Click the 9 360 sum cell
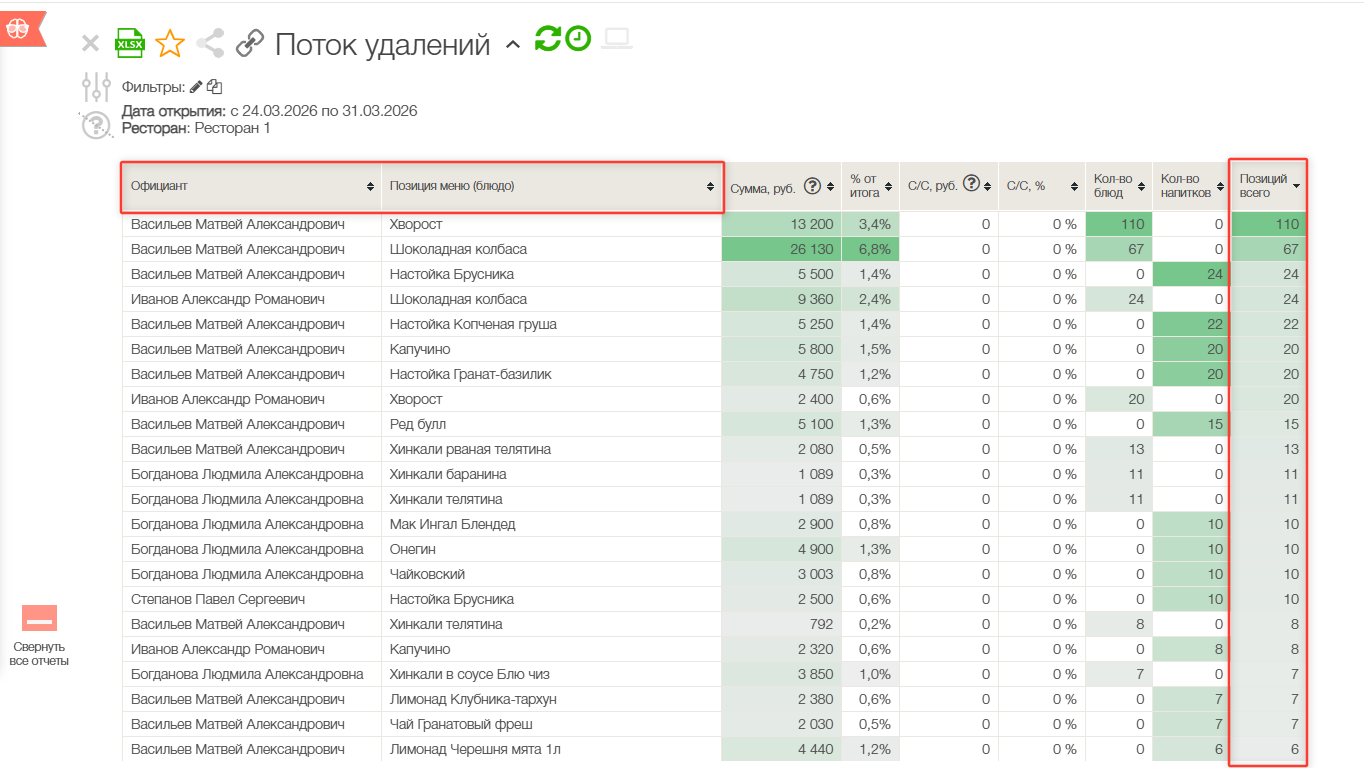 pos(782,299)
